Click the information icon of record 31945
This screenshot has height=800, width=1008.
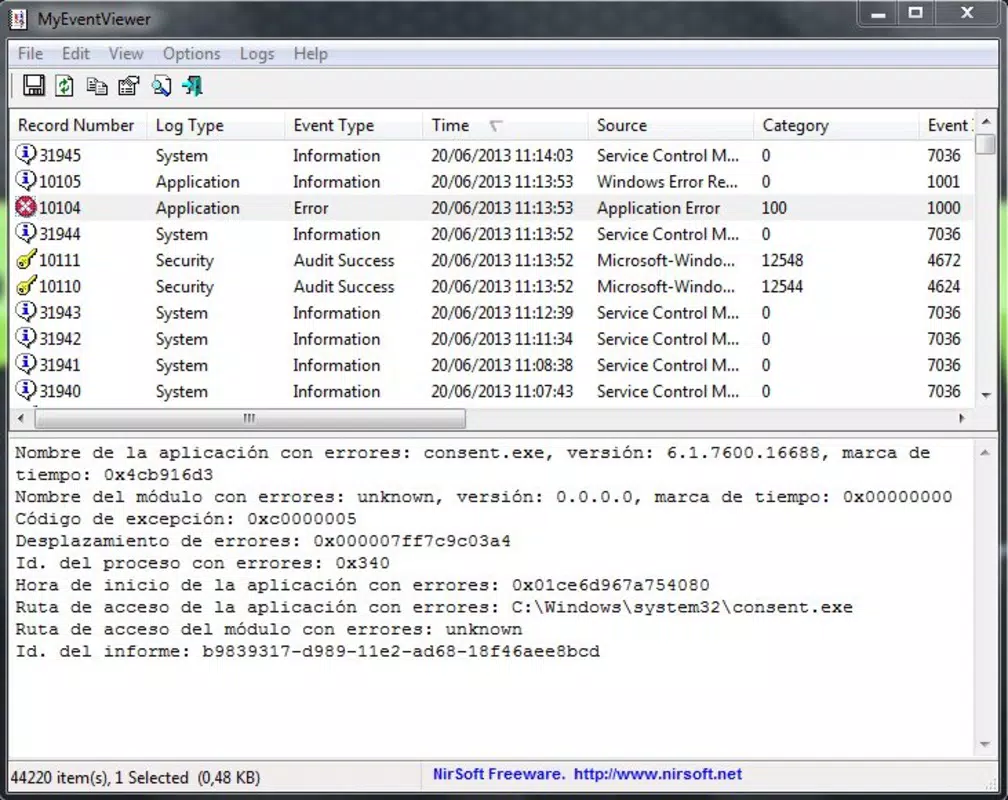26,154
